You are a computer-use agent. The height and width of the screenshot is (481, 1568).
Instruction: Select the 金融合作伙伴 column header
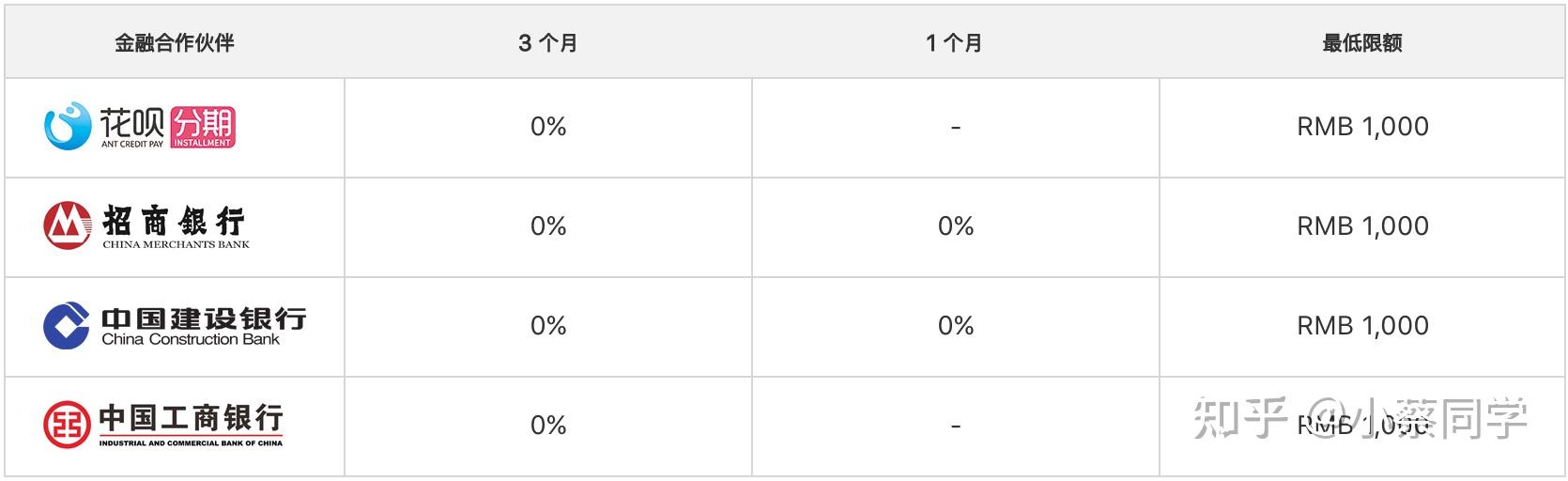tap(175, 42)
